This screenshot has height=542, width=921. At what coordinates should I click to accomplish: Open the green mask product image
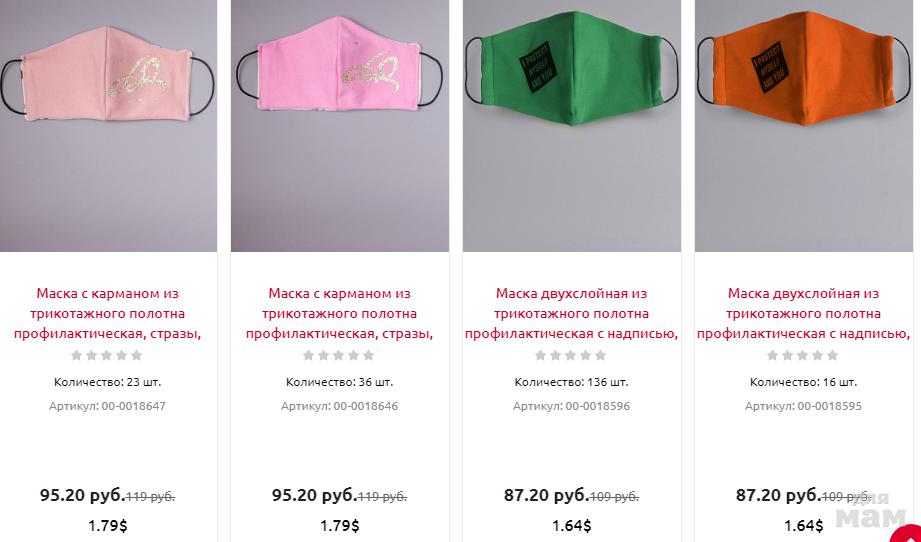point(572,126)
